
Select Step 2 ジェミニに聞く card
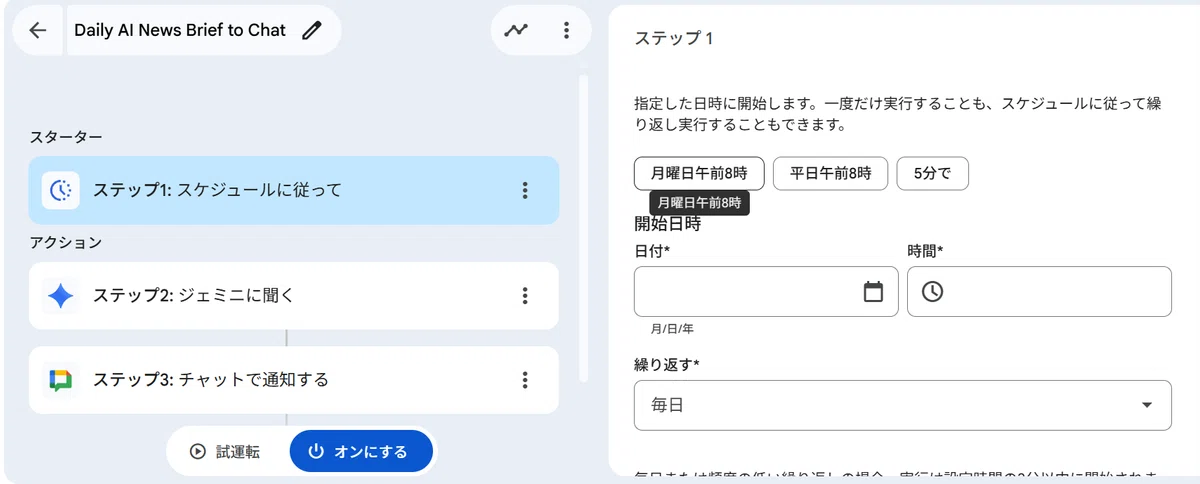tap(294, 296)
